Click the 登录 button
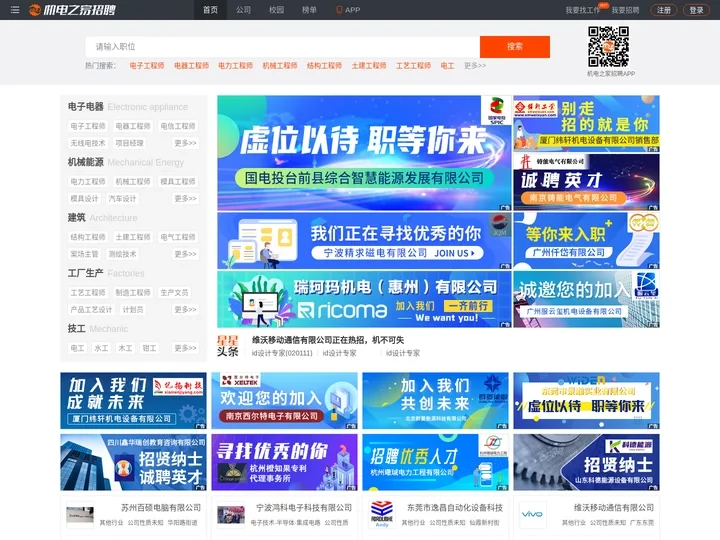720x540 pixels. point(696,10)
